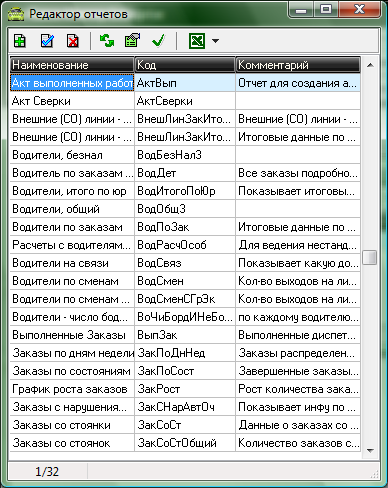Screen dimensions: 388x488
Task: Select the row Водители - число борд...
Action: pos(185,317)
